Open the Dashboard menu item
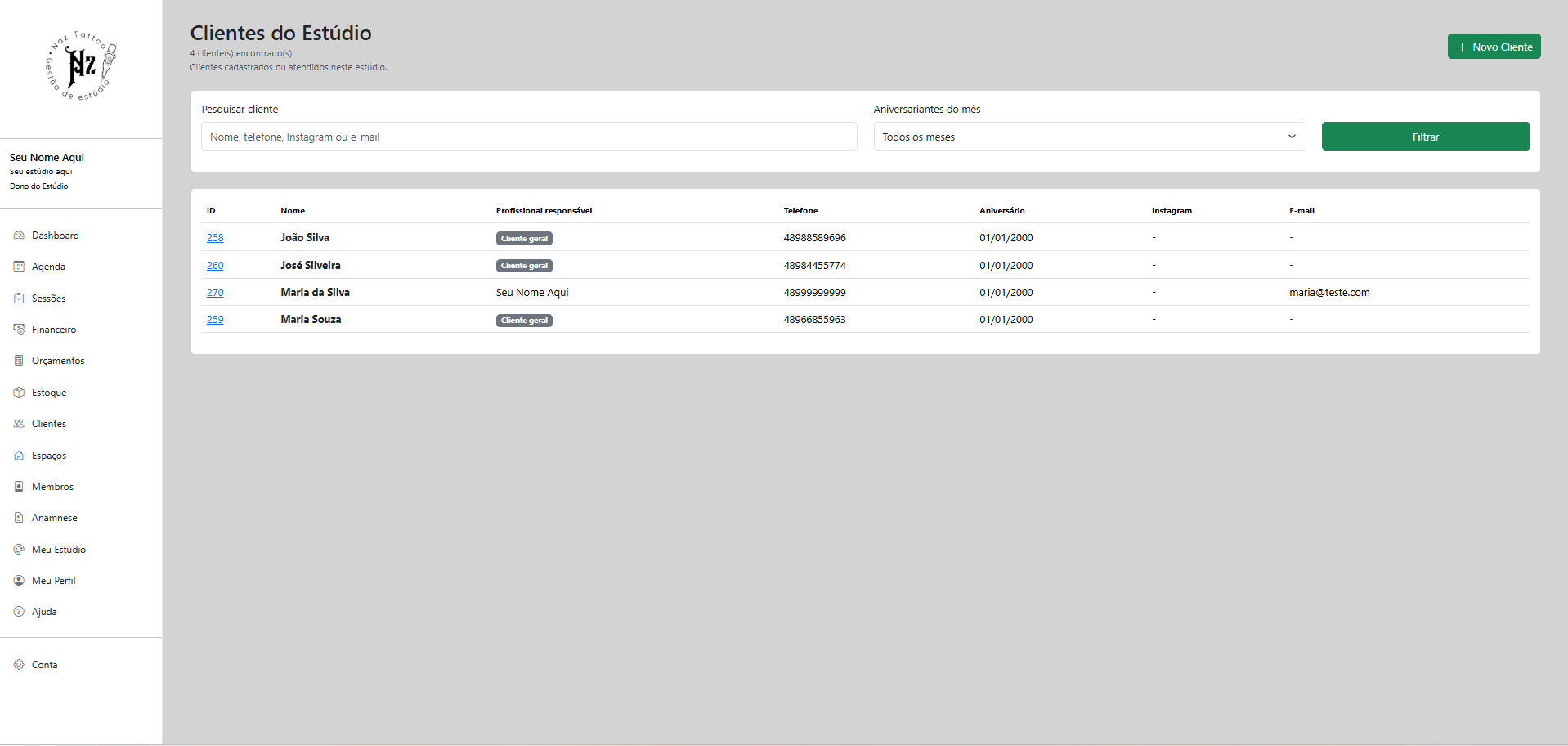Image resolution: width=1568 pixels, height=746 pixels. pyautogui.click(x=56, y=236)
